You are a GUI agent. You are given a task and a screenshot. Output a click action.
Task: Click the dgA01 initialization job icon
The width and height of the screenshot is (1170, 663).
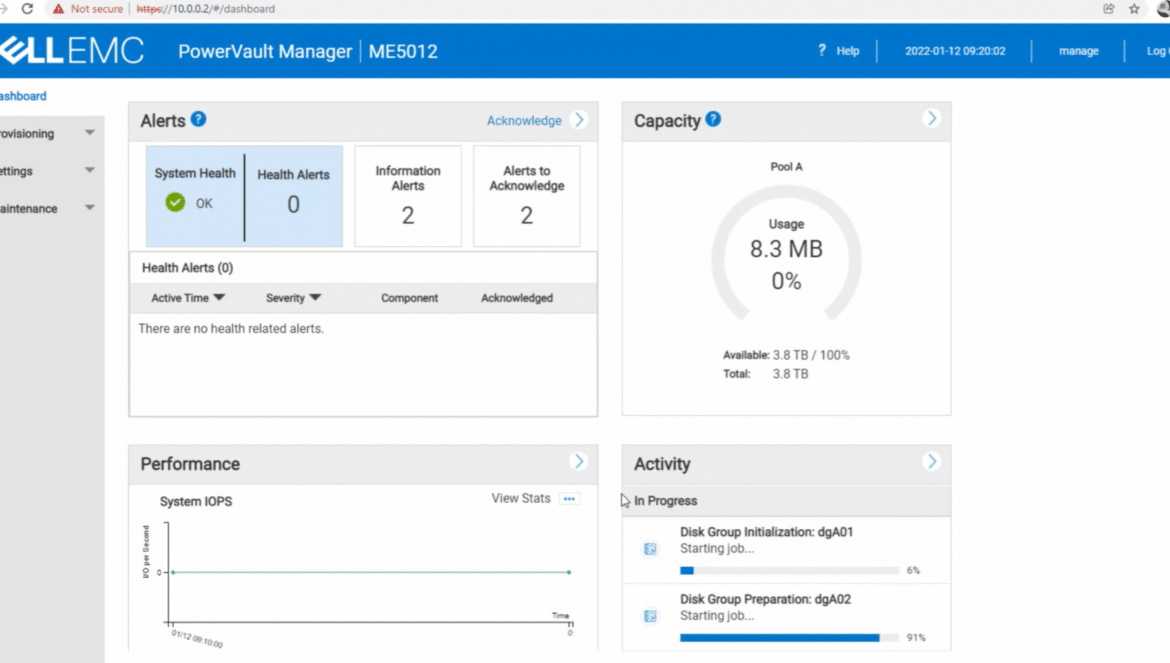[650, 549]
